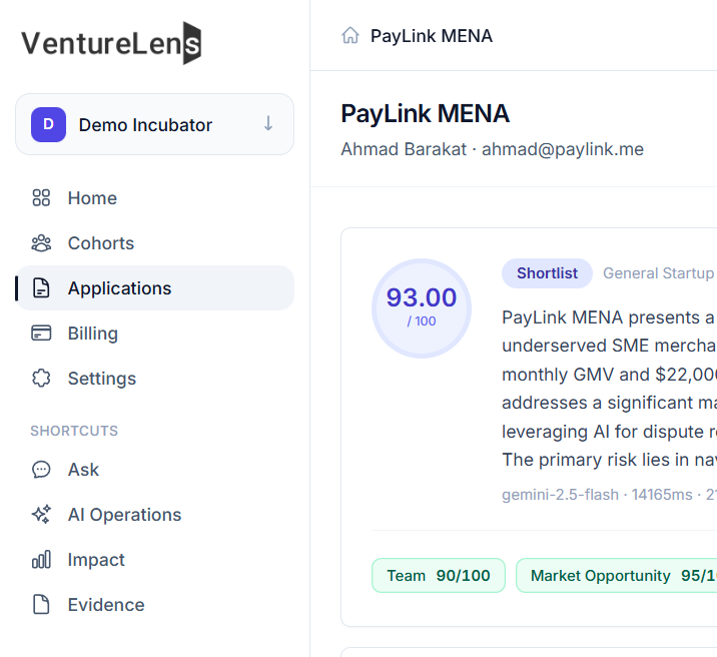Click the AI Operations sparkle icon
This screenshot has width=717, height=657.
point(41,514)
